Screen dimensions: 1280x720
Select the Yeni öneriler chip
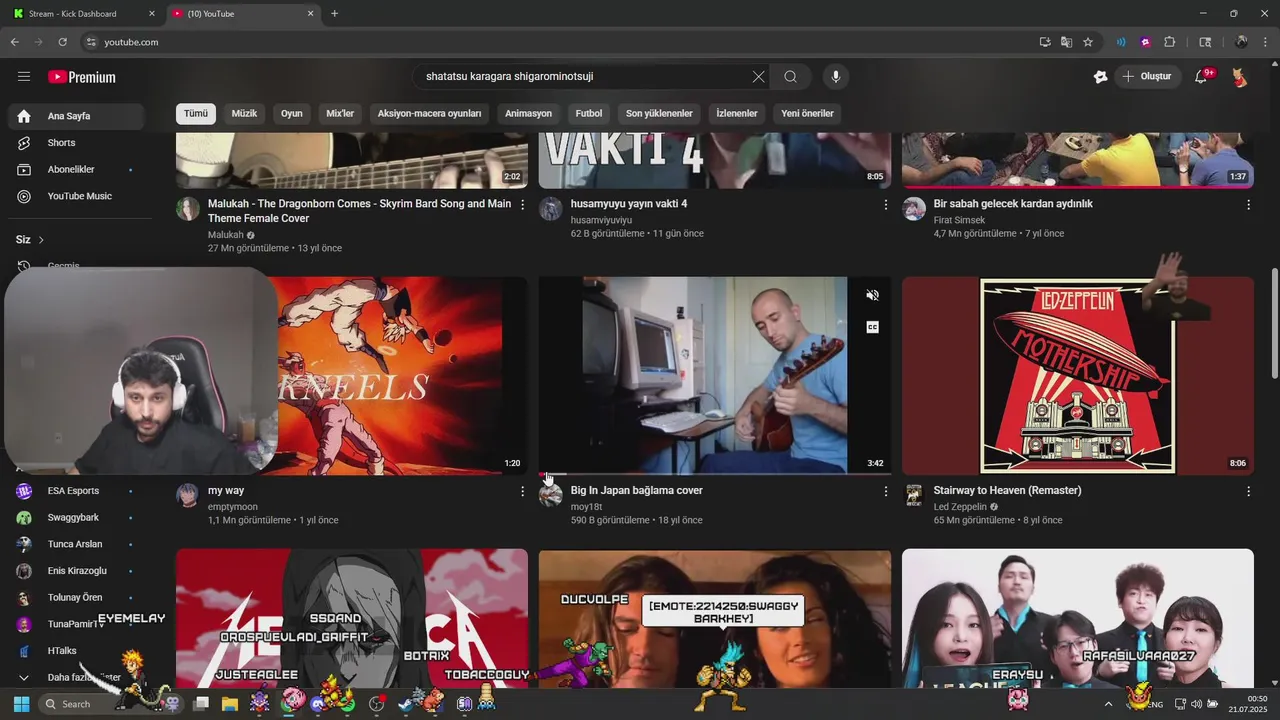pyautogui.click(x=807, y=113)
